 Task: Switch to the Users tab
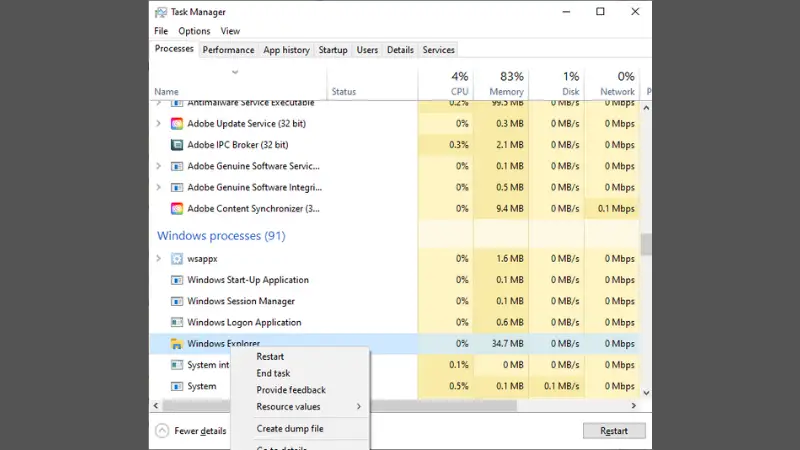pyautogui.click(x=367, y=50)
